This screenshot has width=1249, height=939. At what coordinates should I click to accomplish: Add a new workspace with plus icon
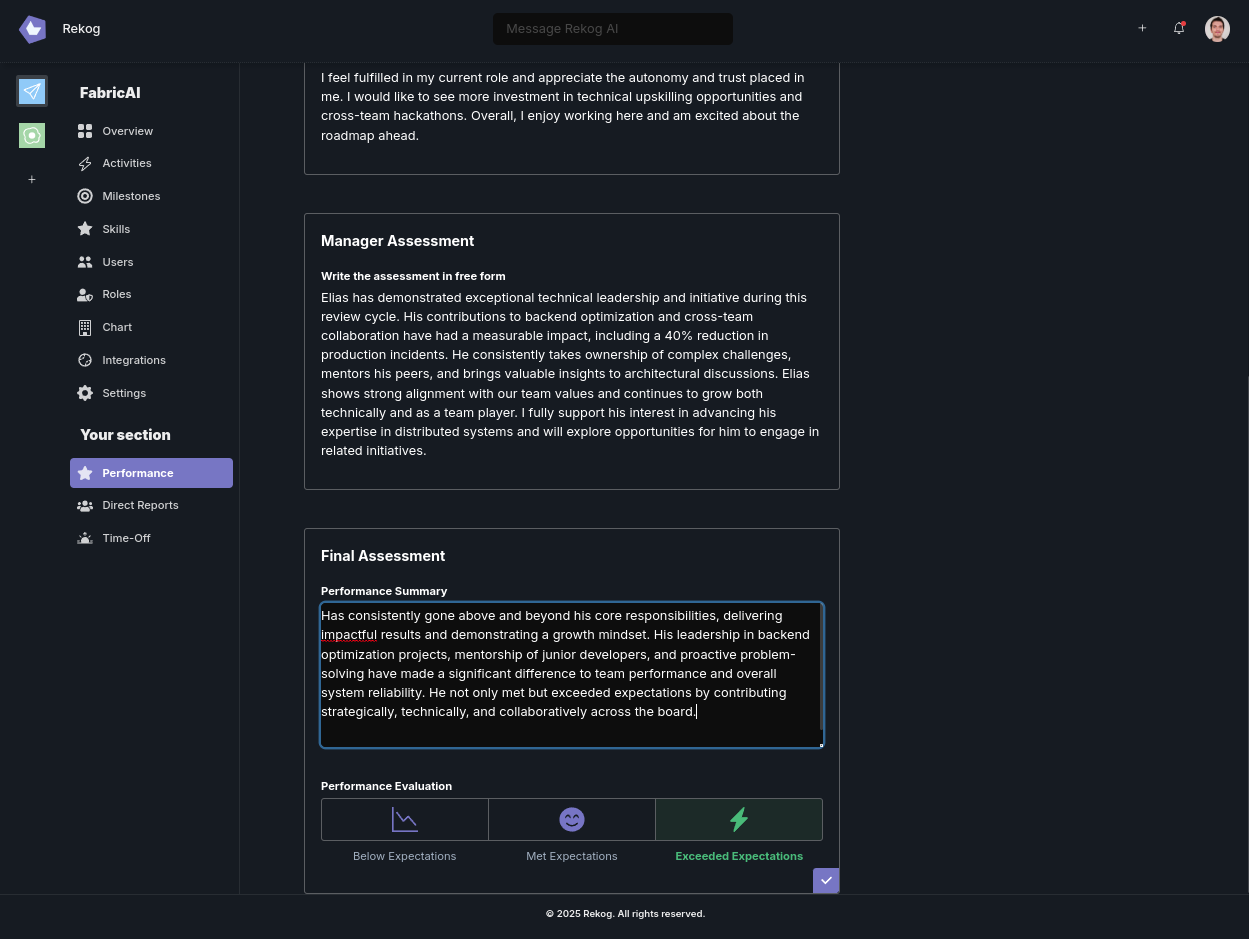(x=32, y=179)
